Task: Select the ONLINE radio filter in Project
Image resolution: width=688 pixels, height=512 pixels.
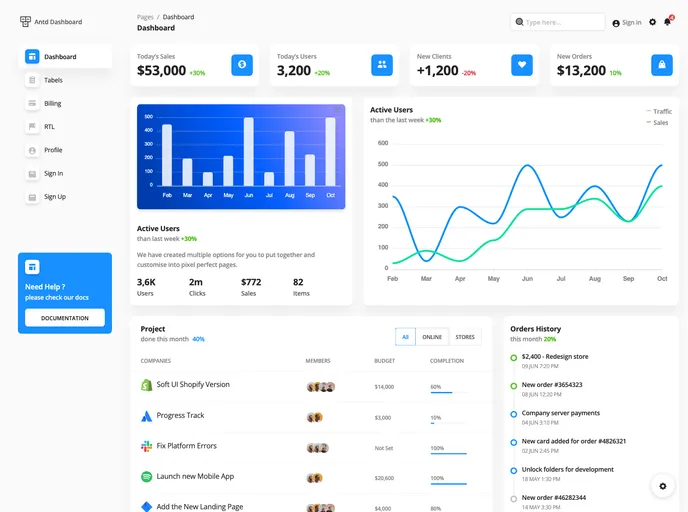Action: [x=431, y=337]
